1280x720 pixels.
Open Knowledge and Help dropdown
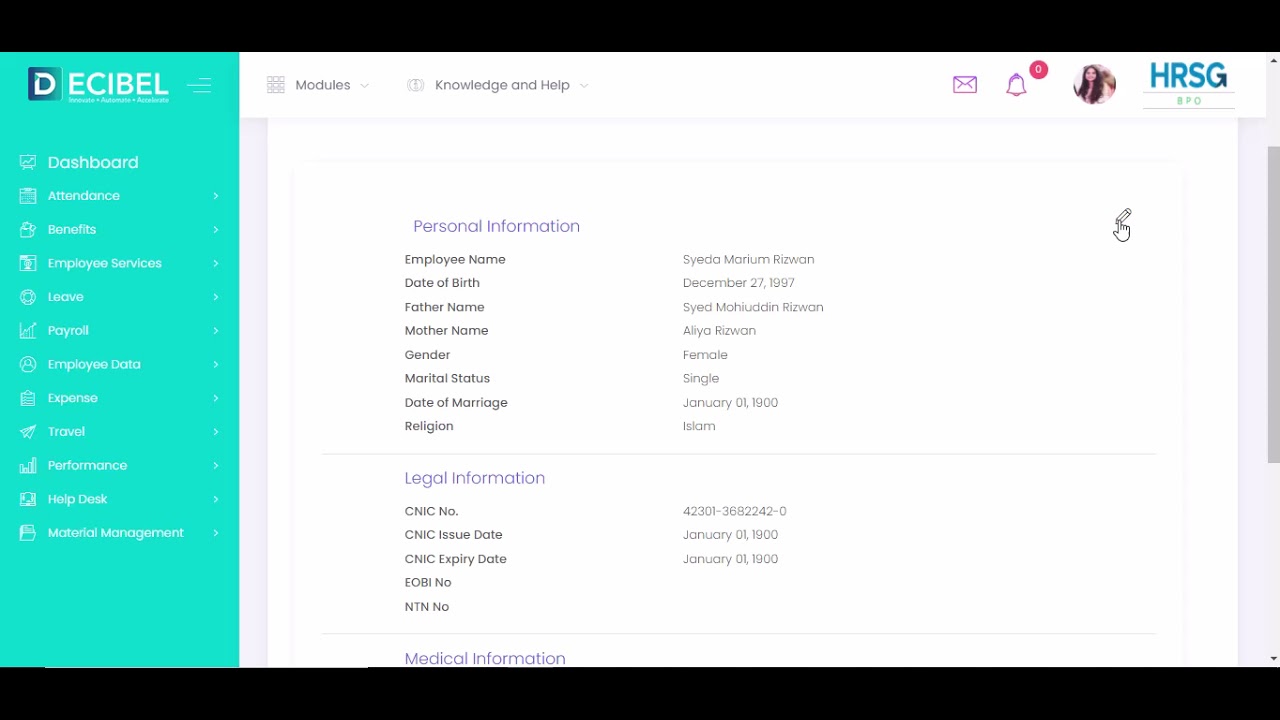click(x=498, y=85)
